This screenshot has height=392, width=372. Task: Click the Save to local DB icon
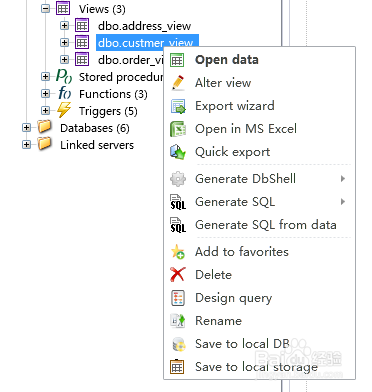click(178, 344)
